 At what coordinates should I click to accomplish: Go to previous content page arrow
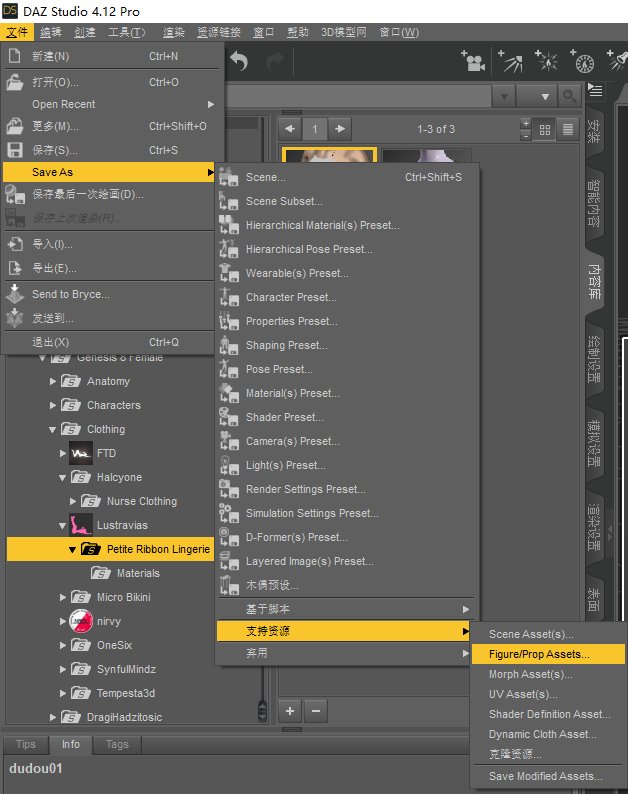pos(290,129)
